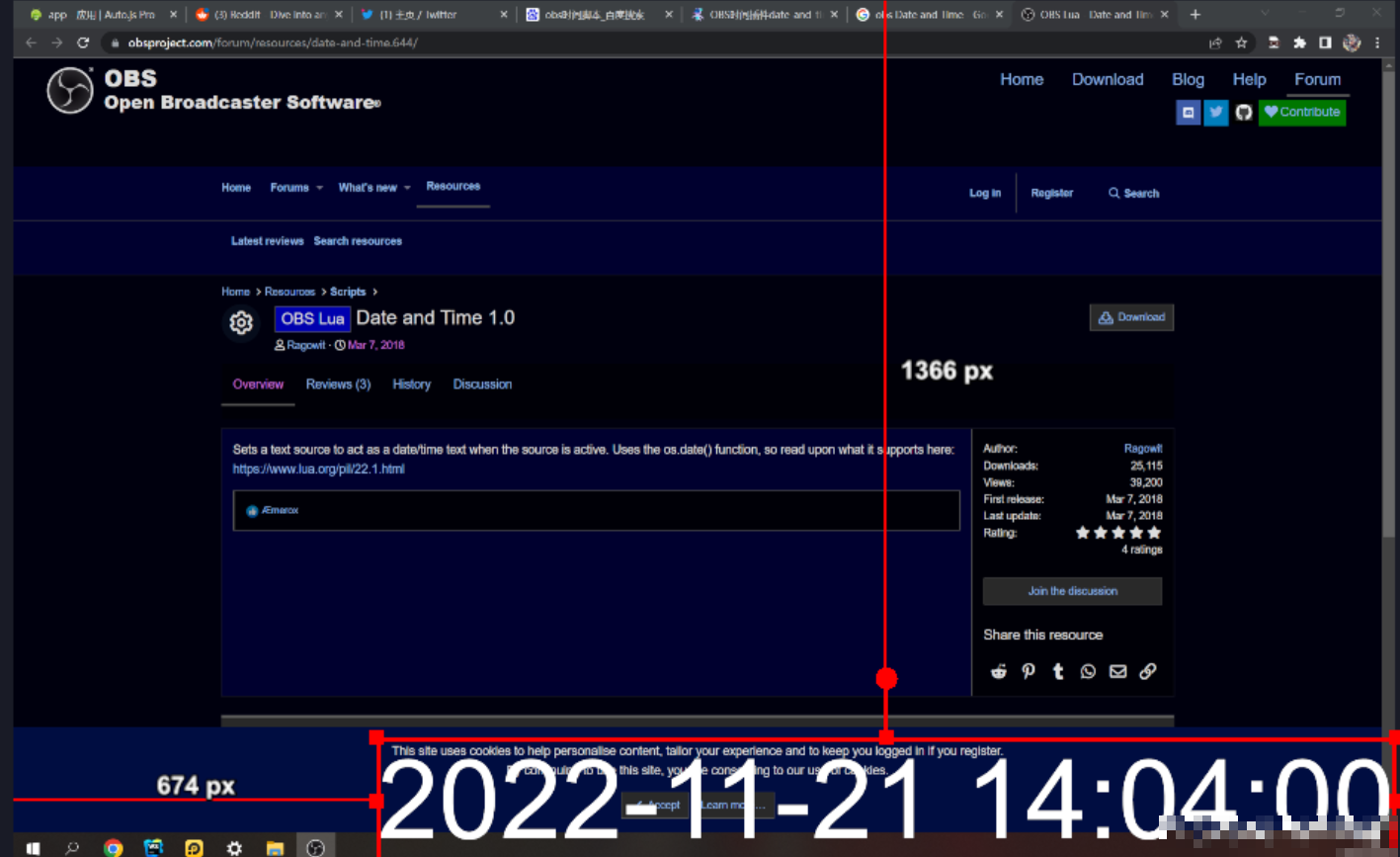Open the Resources forum nav item
The height and width of the screenshot is (857, 1400).
click(453, 186)
